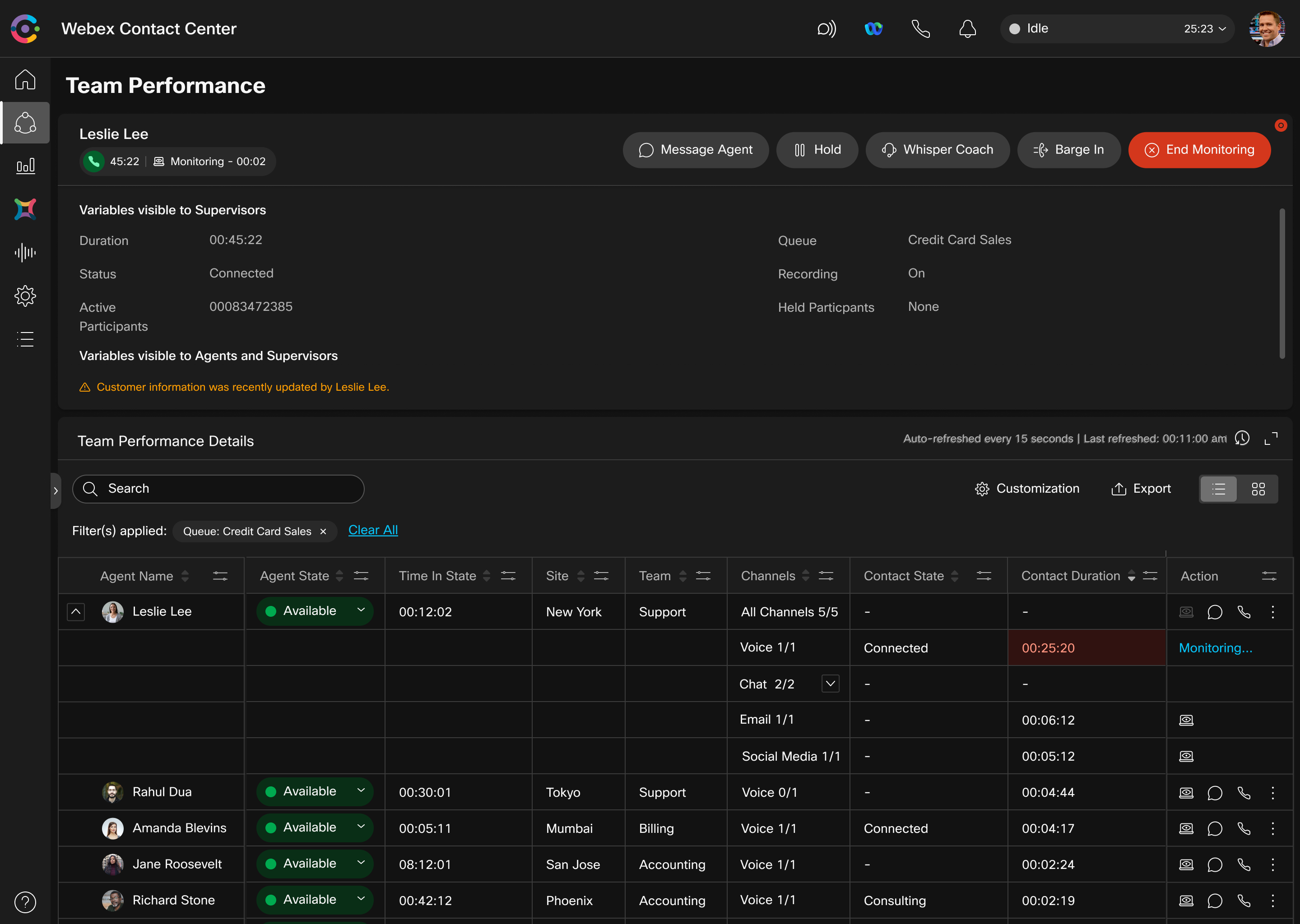This screenshot has width=1300, height=924.
Task: Clear all applied filters
Action: point(373,530)
